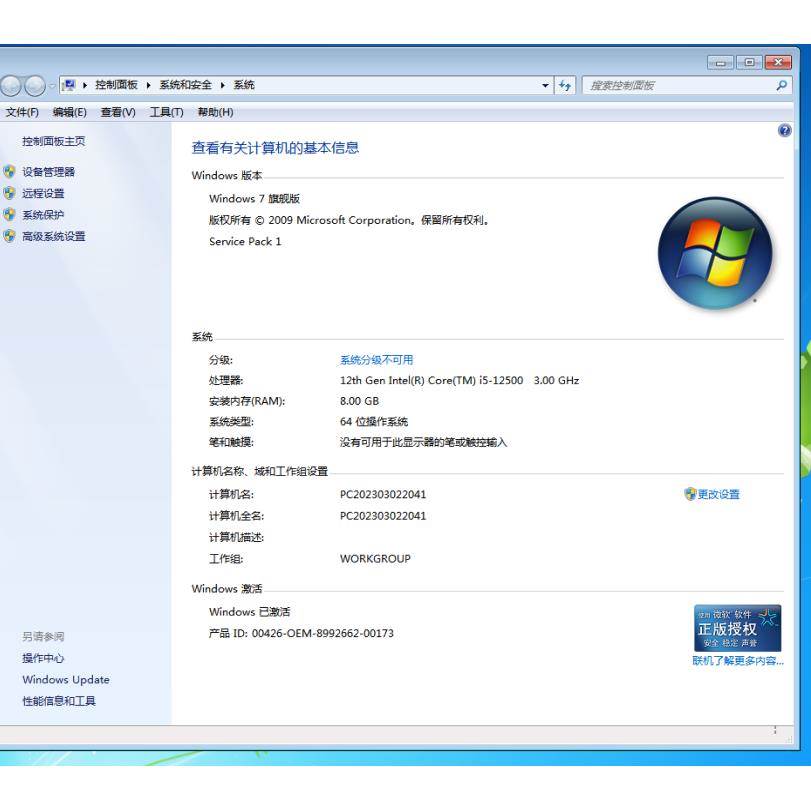Click the value after 计算机名:
This screenshot has height=811, width=811.
(x=383, y=494)
